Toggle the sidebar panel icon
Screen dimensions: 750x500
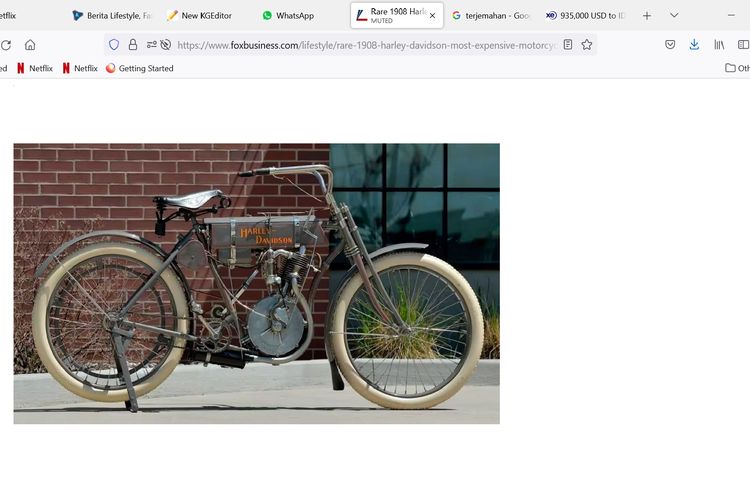click(743, 45)
